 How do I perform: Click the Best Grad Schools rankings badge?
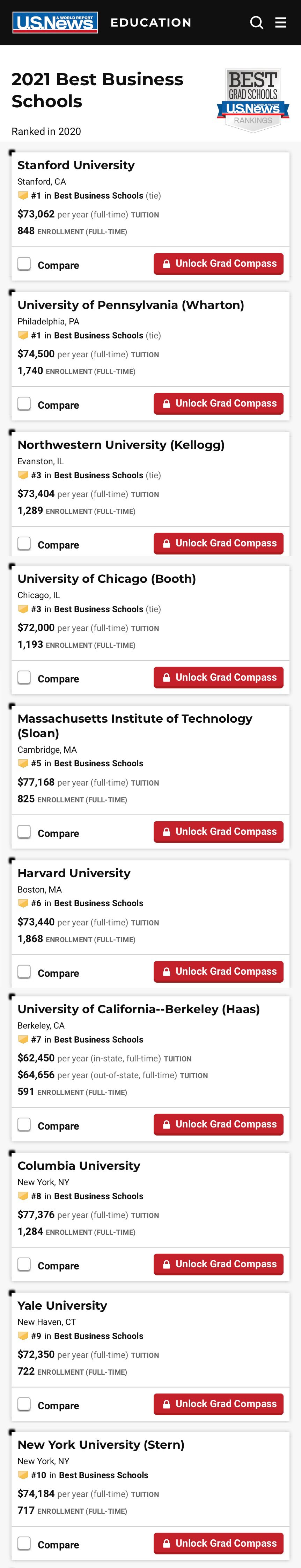coord(253,100)
